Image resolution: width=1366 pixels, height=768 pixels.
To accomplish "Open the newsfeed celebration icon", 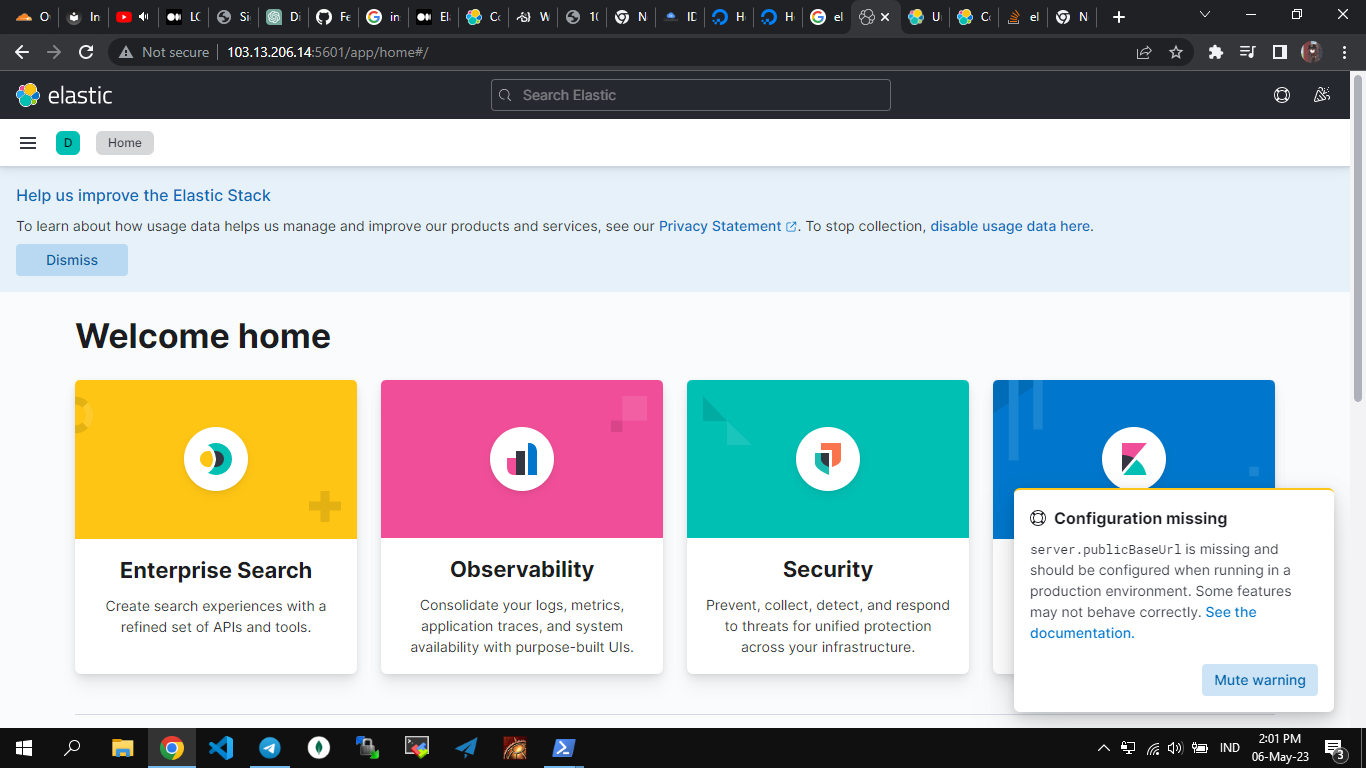I will (1322, 95).
